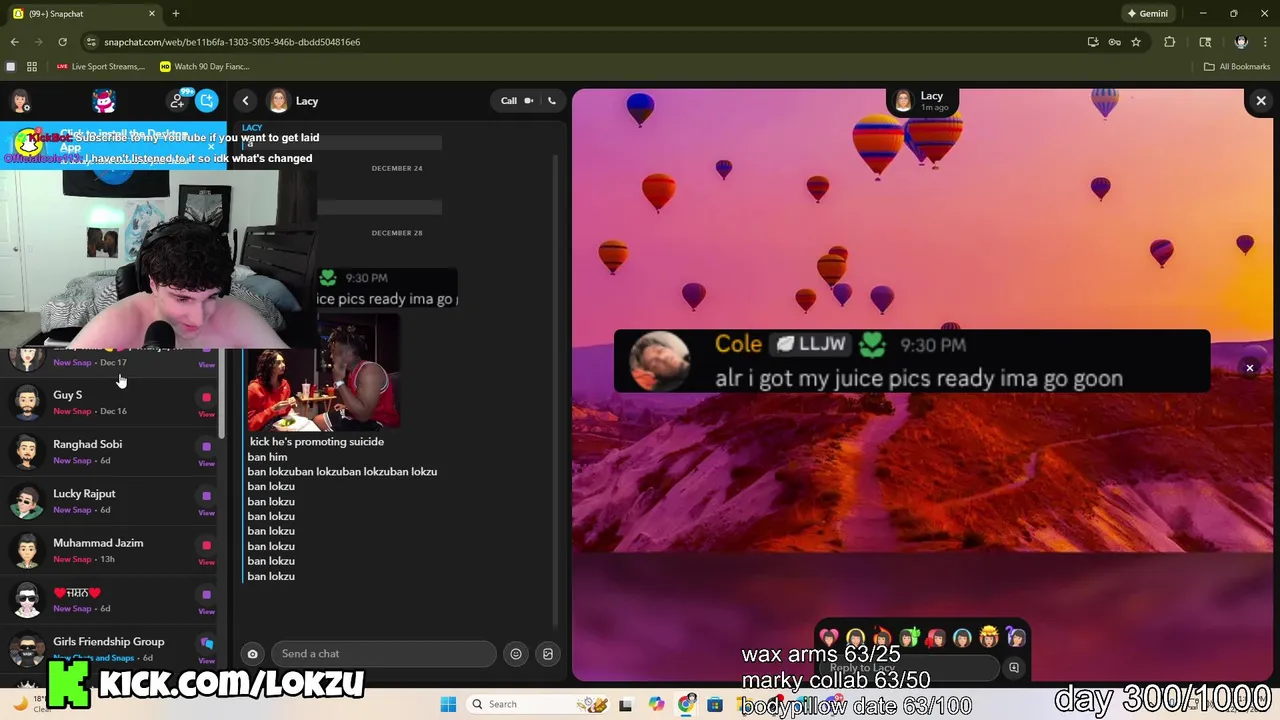Click the Snapchat holiday logo at top

pyautogui.click(x=104, y=101)
